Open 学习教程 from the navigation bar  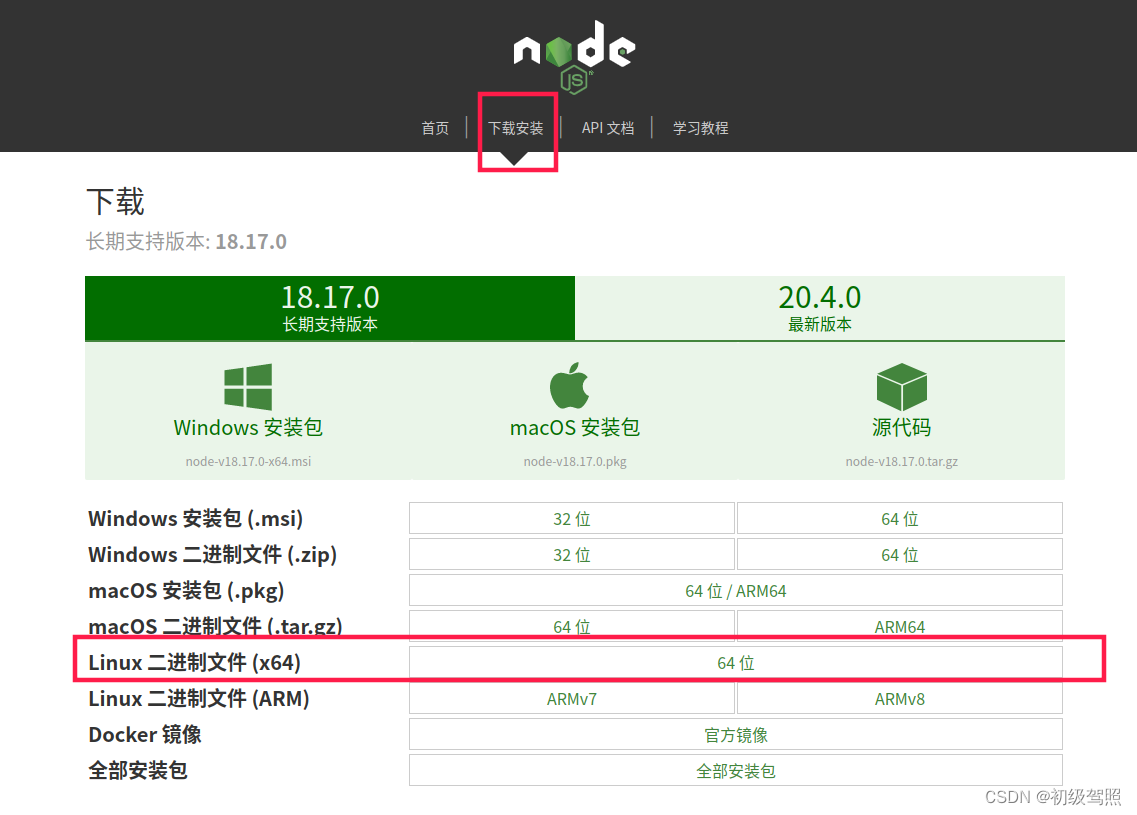tap(700, 128)
